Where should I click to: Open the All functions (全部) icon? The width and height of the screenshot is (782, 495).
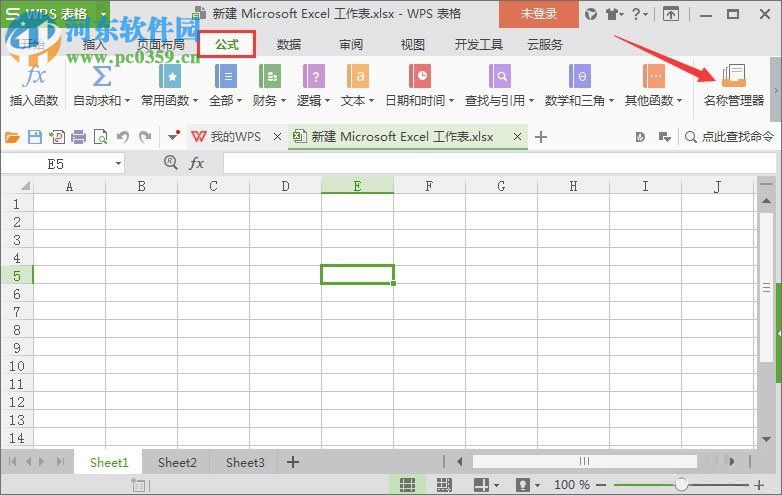coord(225,76)
